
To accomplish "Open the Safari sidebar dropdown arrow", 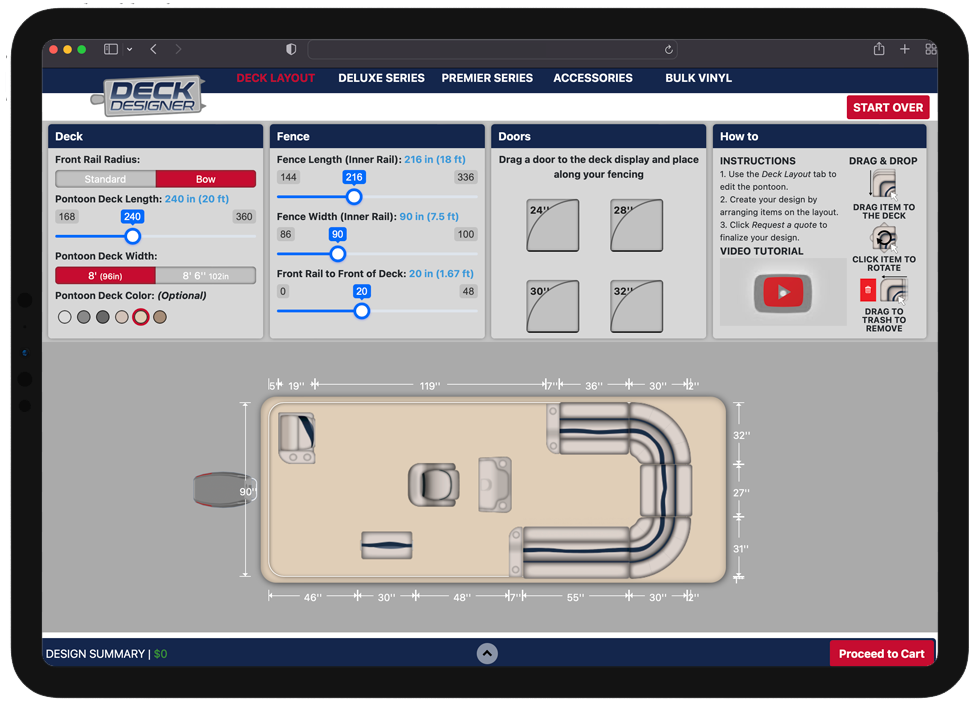I will [130, 49].
